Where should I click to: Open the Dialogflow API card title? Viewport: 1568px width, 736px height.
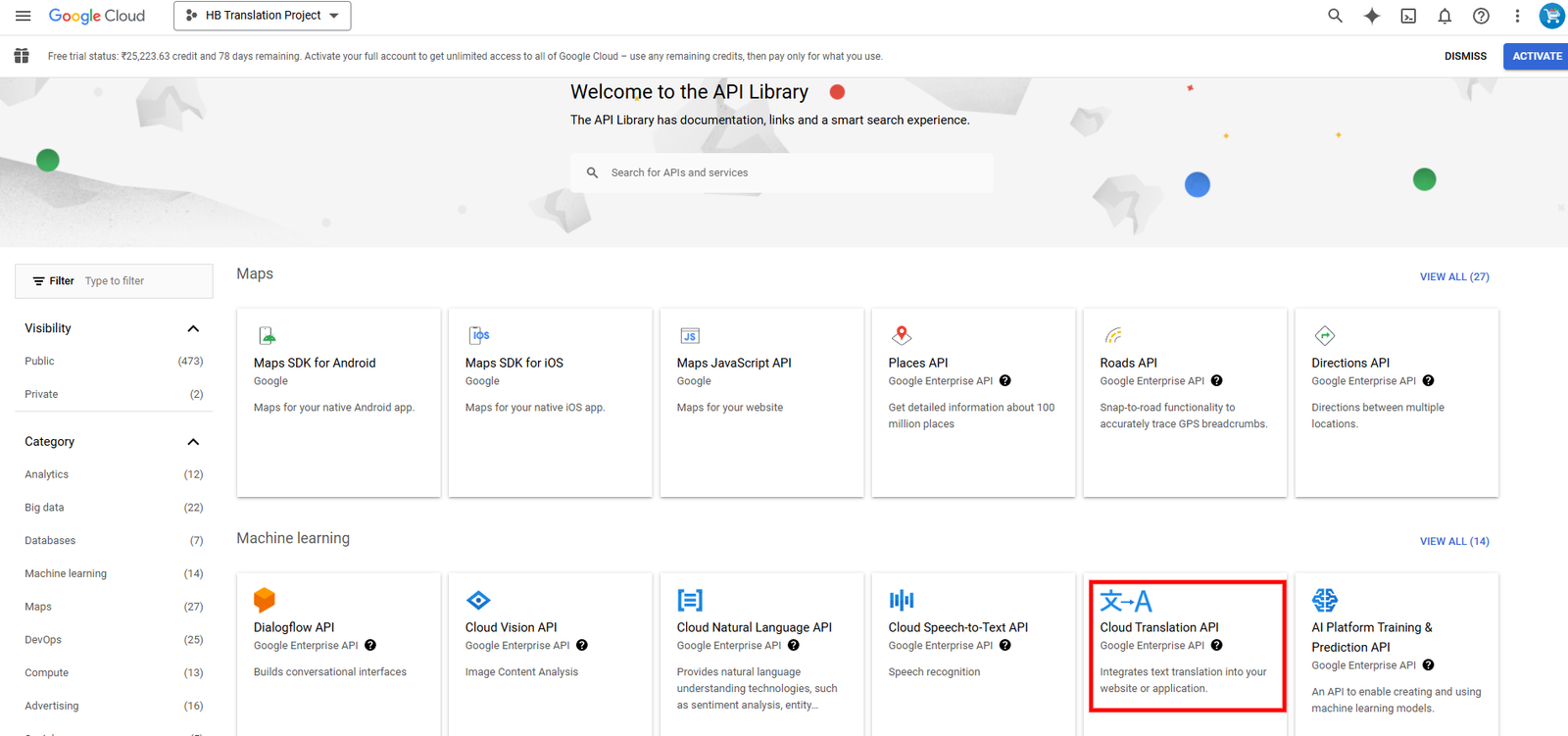point(294,628)
